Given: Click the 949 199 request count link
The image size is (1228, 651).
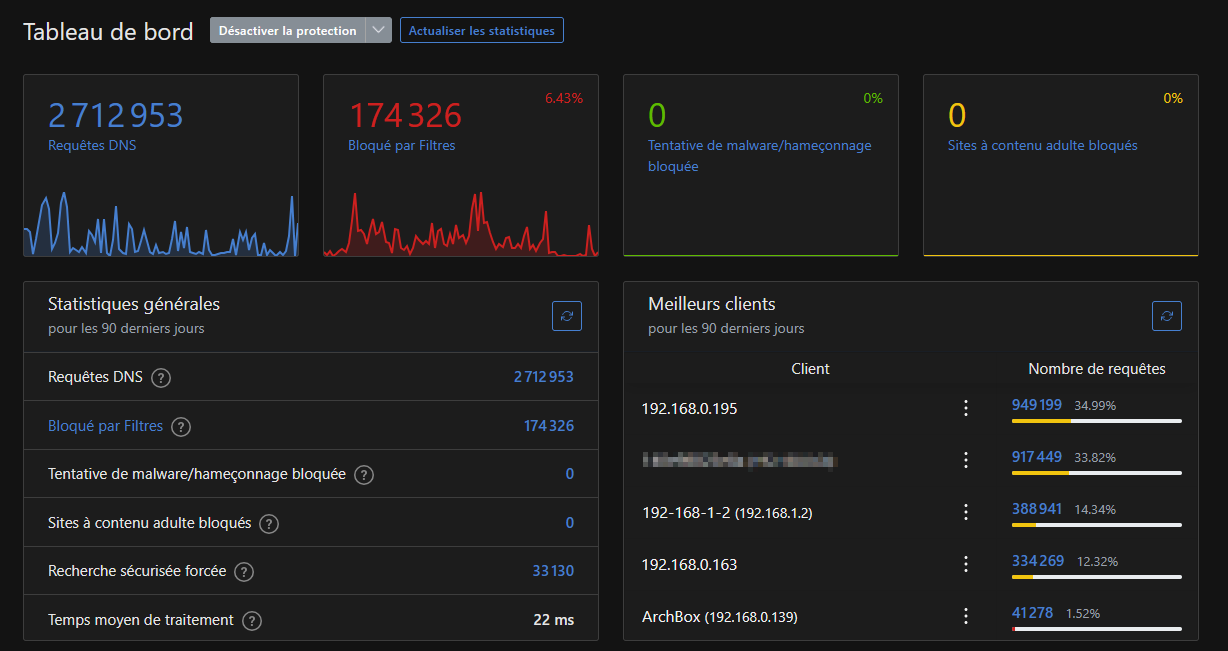Looking at the screenshot, I should point(1036,405).
